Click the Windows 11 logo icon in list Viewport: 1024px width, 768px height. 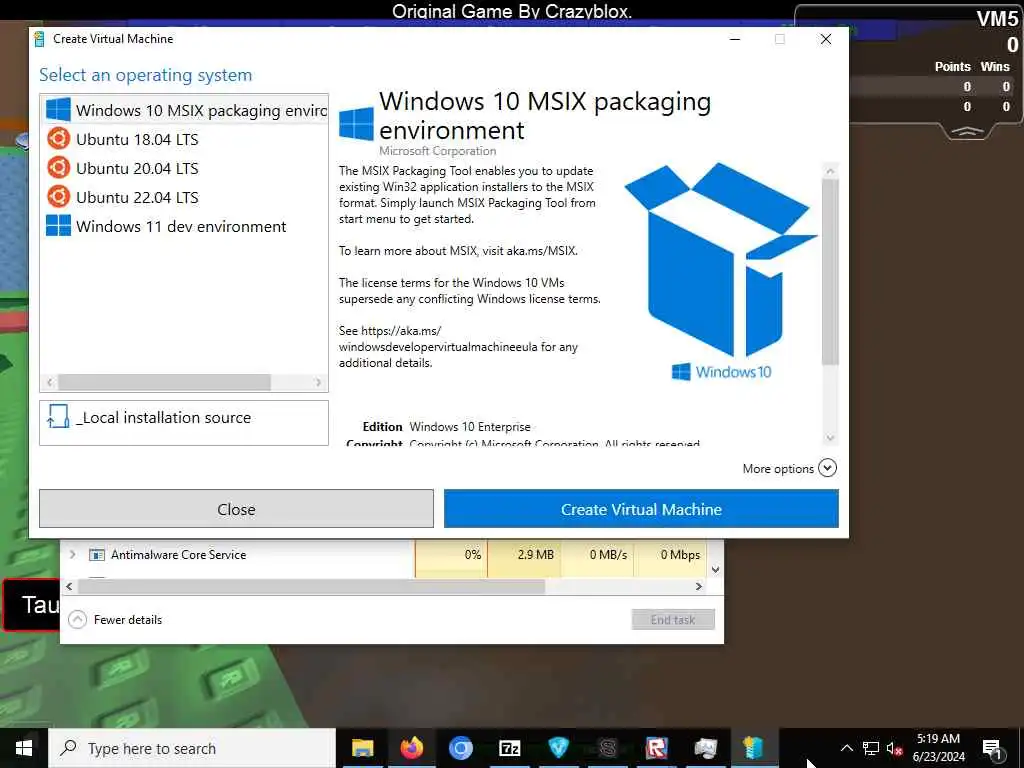coord(58,226)
